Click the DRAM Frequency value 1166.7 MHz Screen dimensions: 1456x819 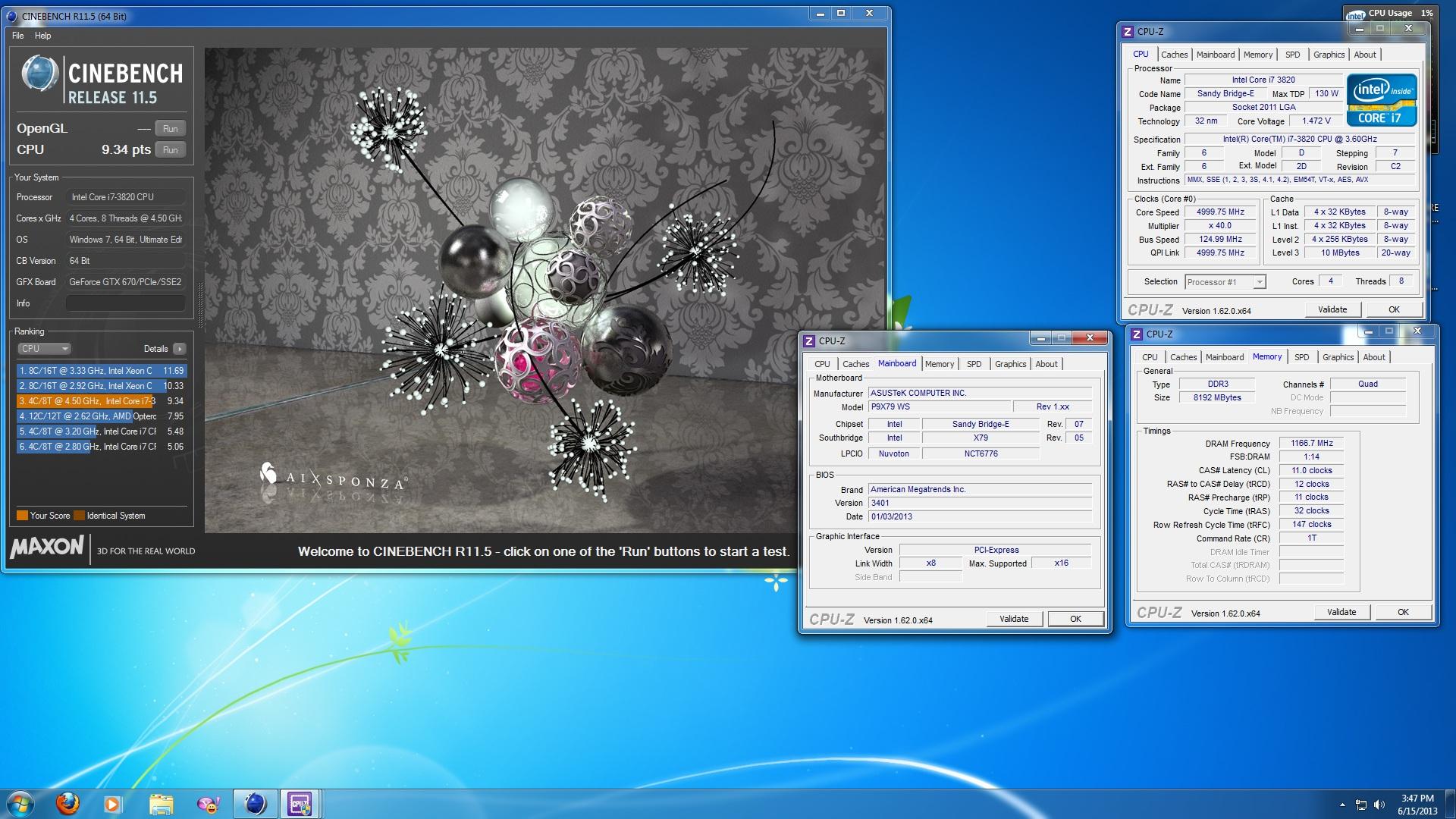pyautogui.click(x=1312, y=444)
